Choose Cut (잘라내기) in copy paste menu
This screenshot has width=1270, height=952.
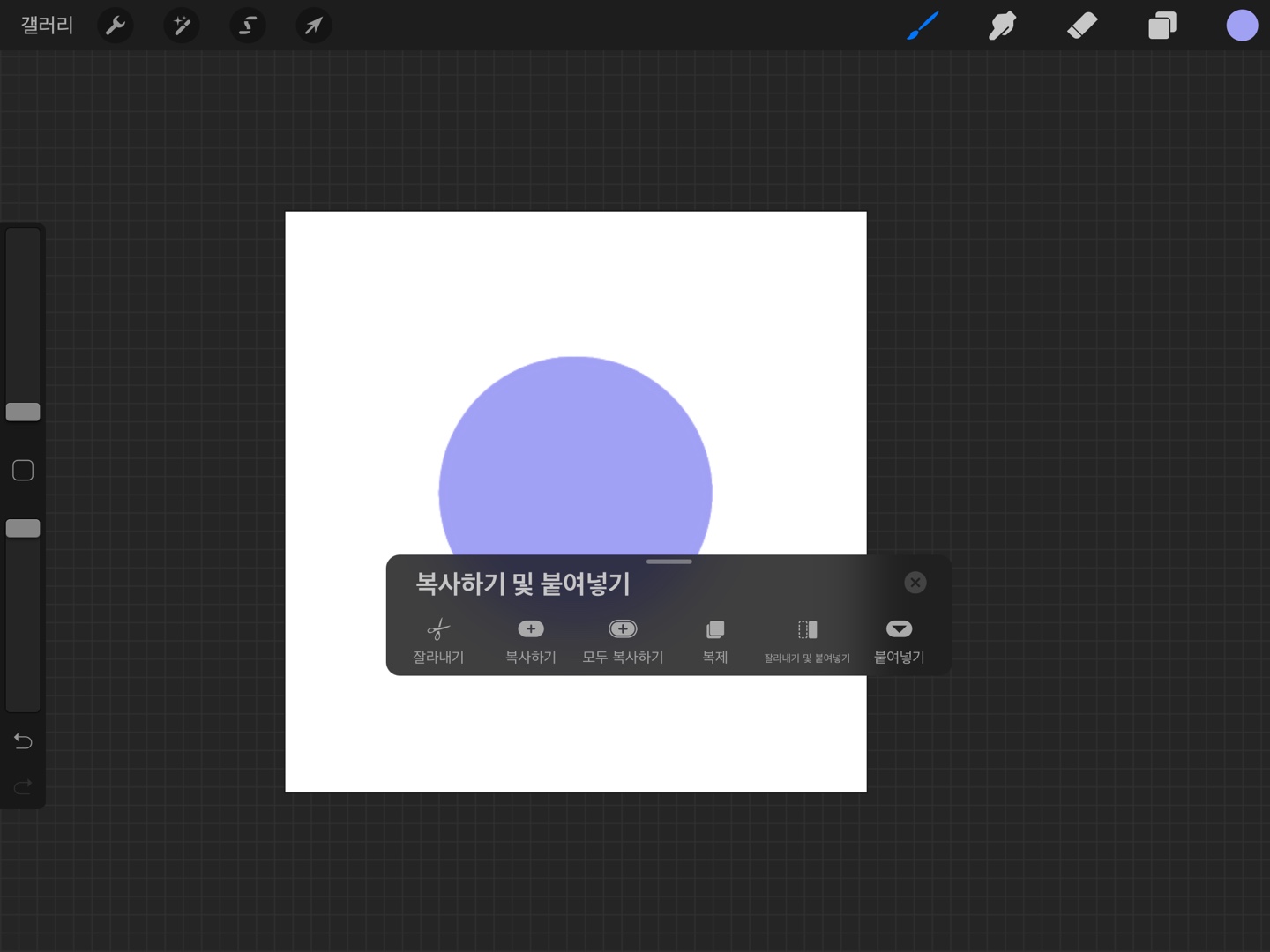(438, 641)
